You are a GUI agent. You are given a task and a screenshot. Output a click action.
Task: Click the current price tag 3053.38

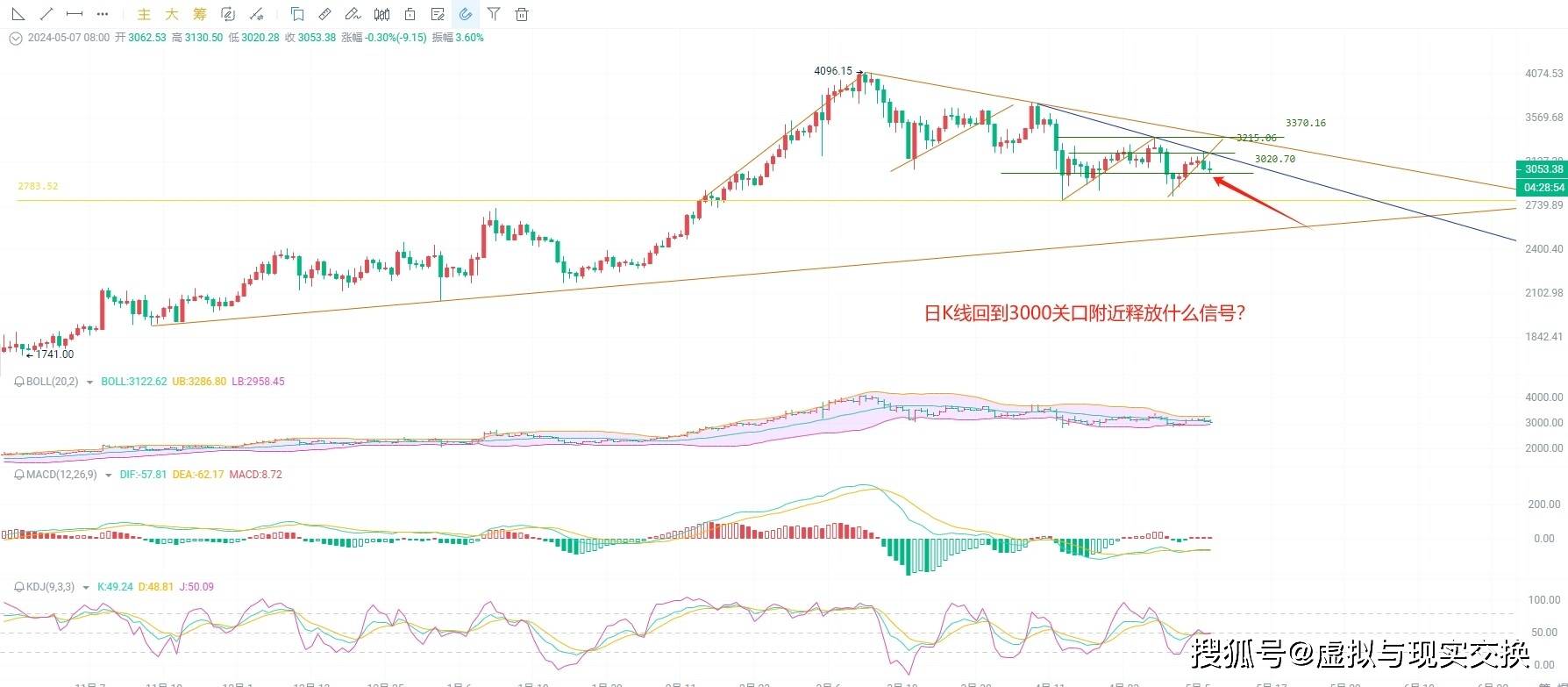1541,169
